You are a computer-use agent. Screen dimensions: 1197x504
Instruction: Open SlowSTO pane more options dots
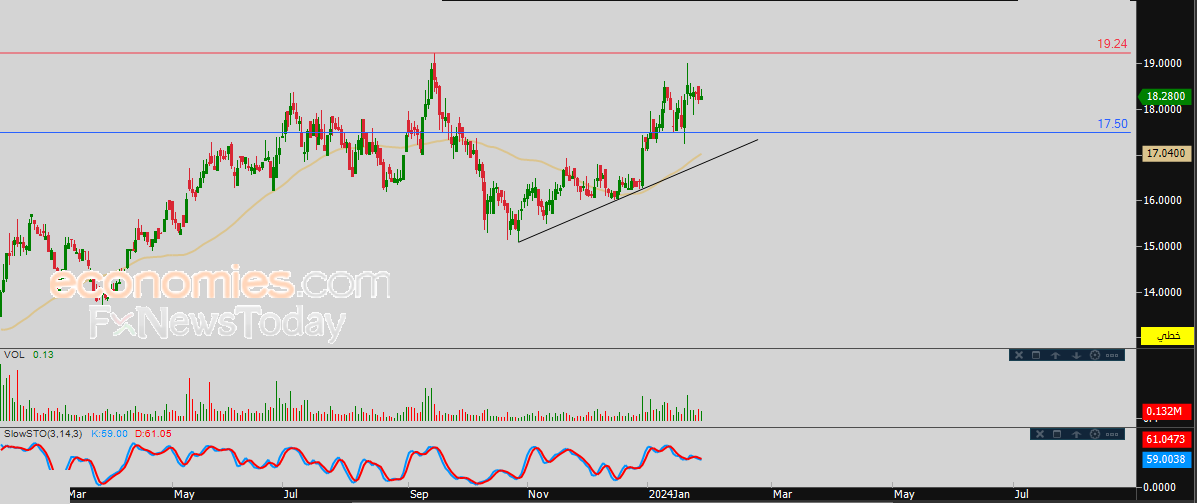1112,434
